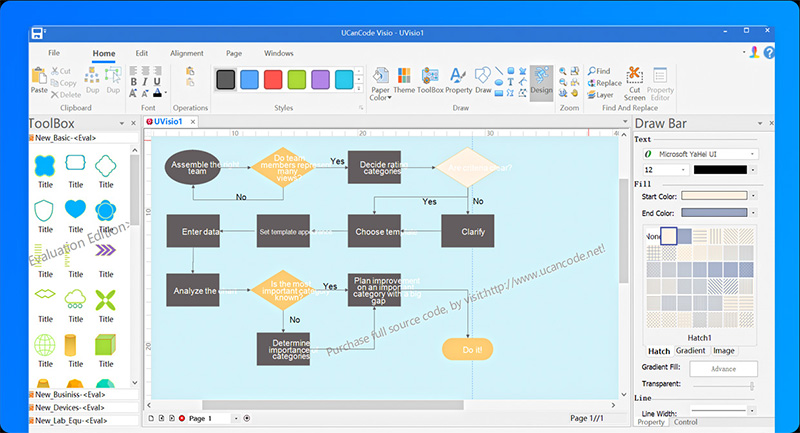Select the cyan style swatch
The image size is (800, 433).
pos(344,80)
